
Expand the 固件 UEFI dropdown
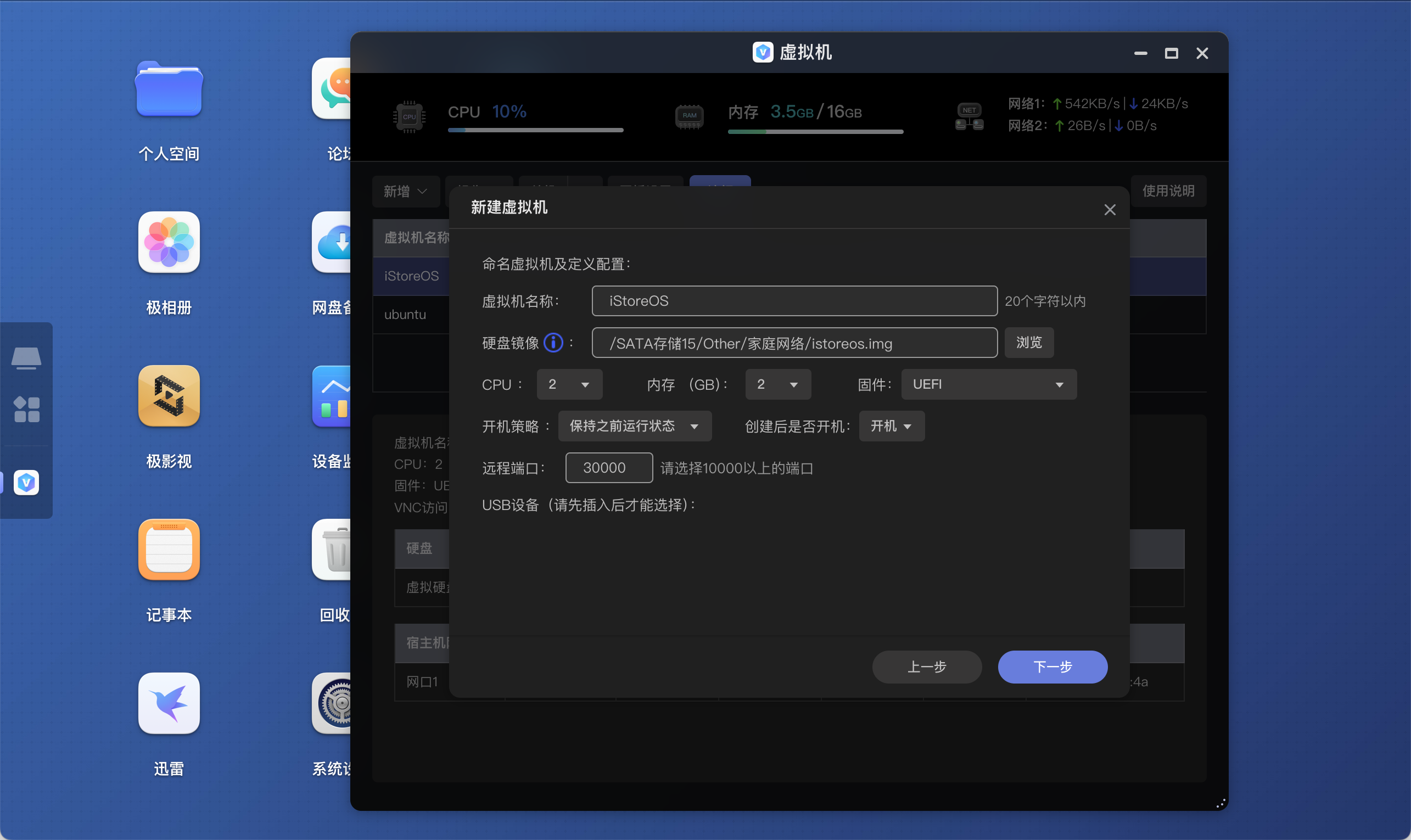pyautogui.click(x=988, y=384)
